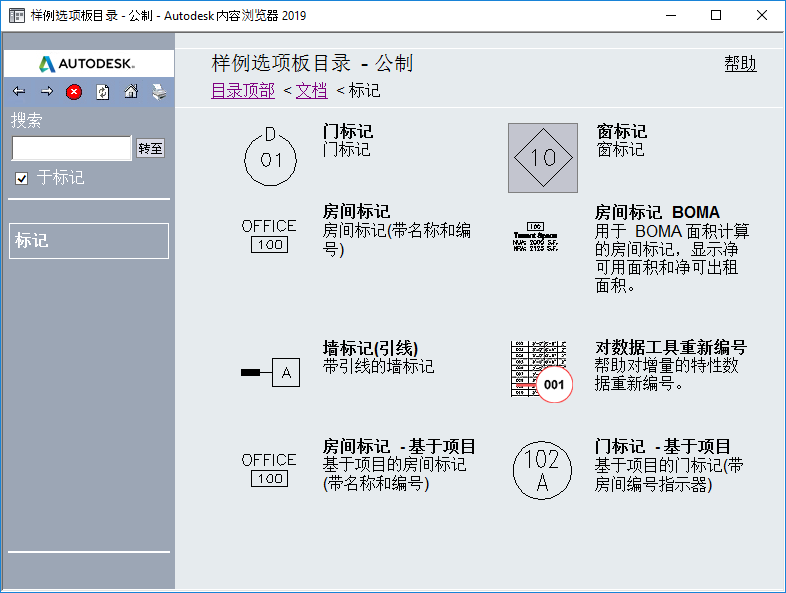The height and width of the screenshot is (593, 786).
Task: Select the 门标记 D 01 thumbnail
Action: [270, 156]
